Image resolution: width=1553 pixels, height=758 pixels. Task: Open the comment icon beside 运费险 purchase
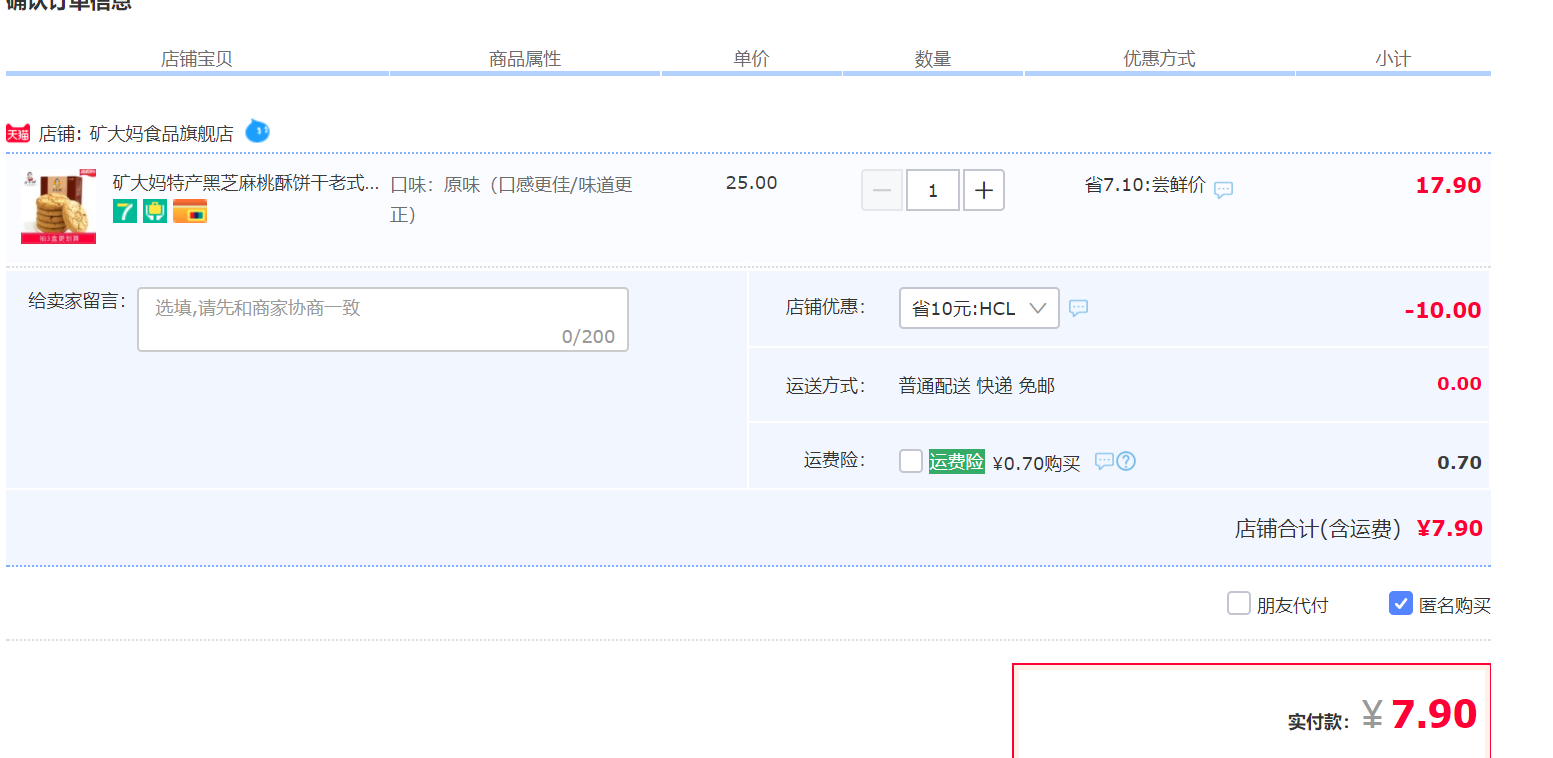coord(1104,461)
